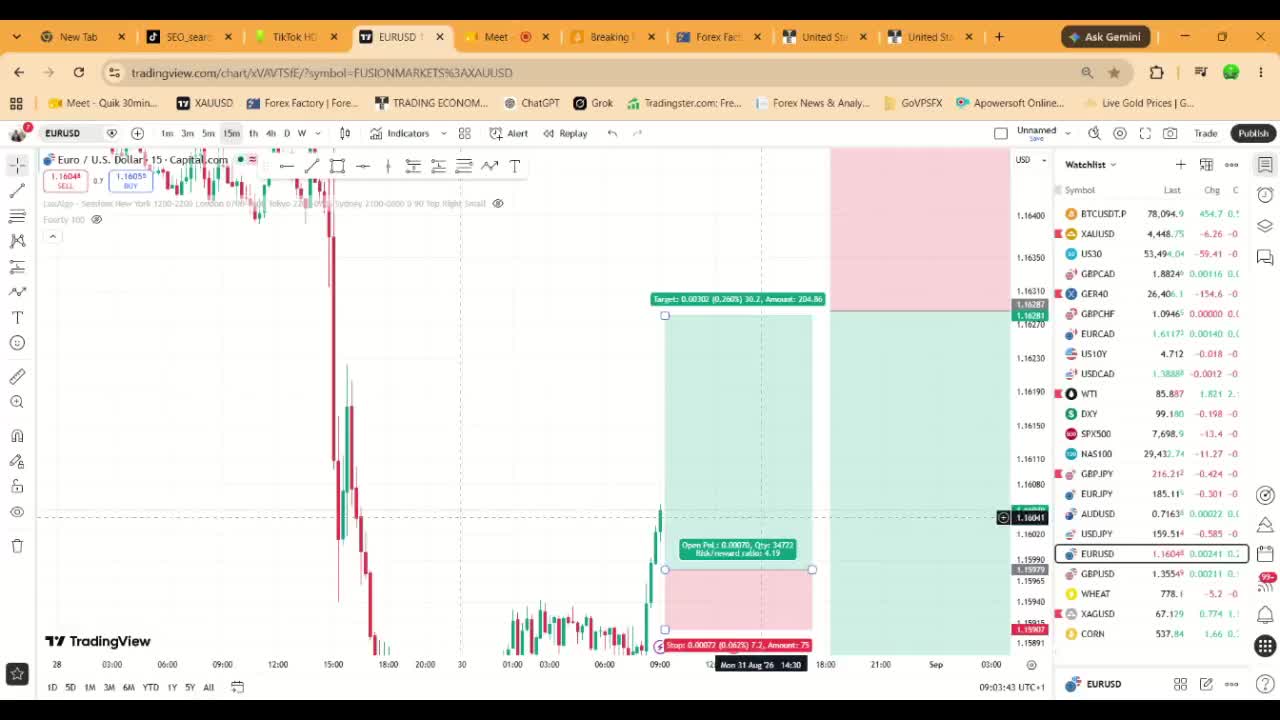Open the brushes tool in left toolbar

17,292
